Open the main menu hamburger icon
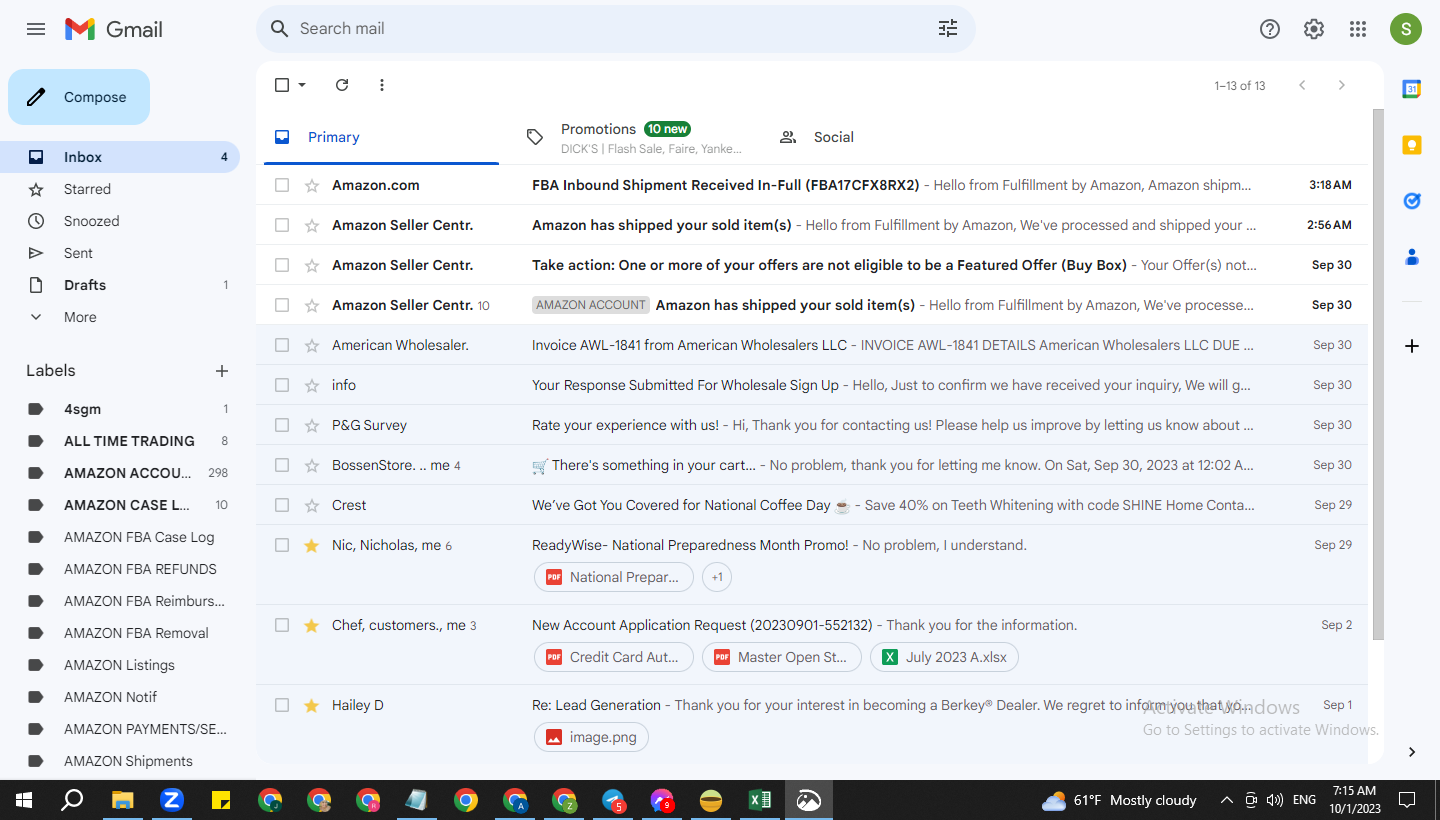This screenshot has height=820, width=1440. 36,29
